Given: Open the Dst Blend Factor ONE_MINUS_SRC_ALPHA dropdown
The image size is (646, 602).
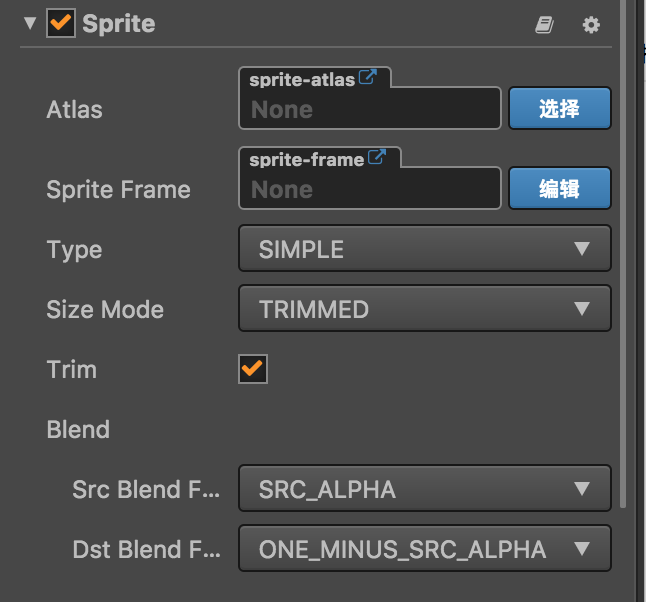Looking at the screenshot, I should tap(424, 549).
